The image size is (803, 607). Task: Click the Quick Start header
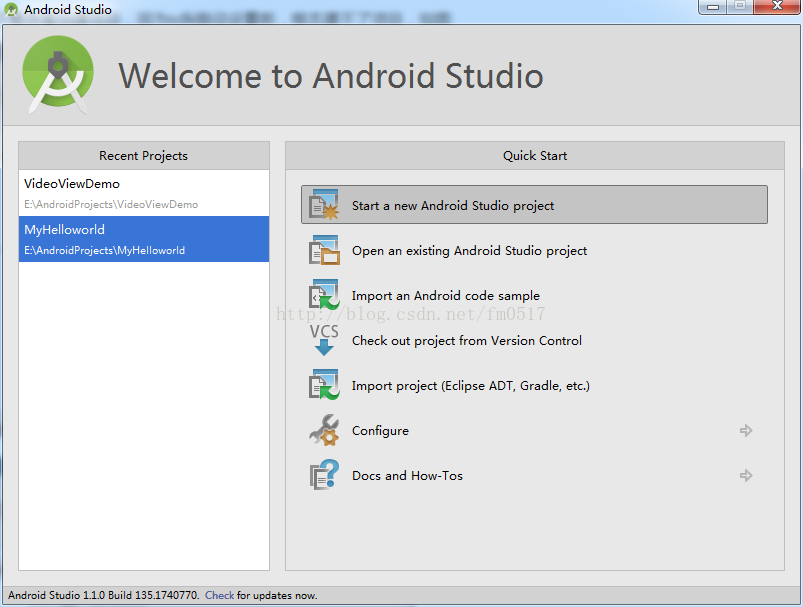[x=535, y=156]
